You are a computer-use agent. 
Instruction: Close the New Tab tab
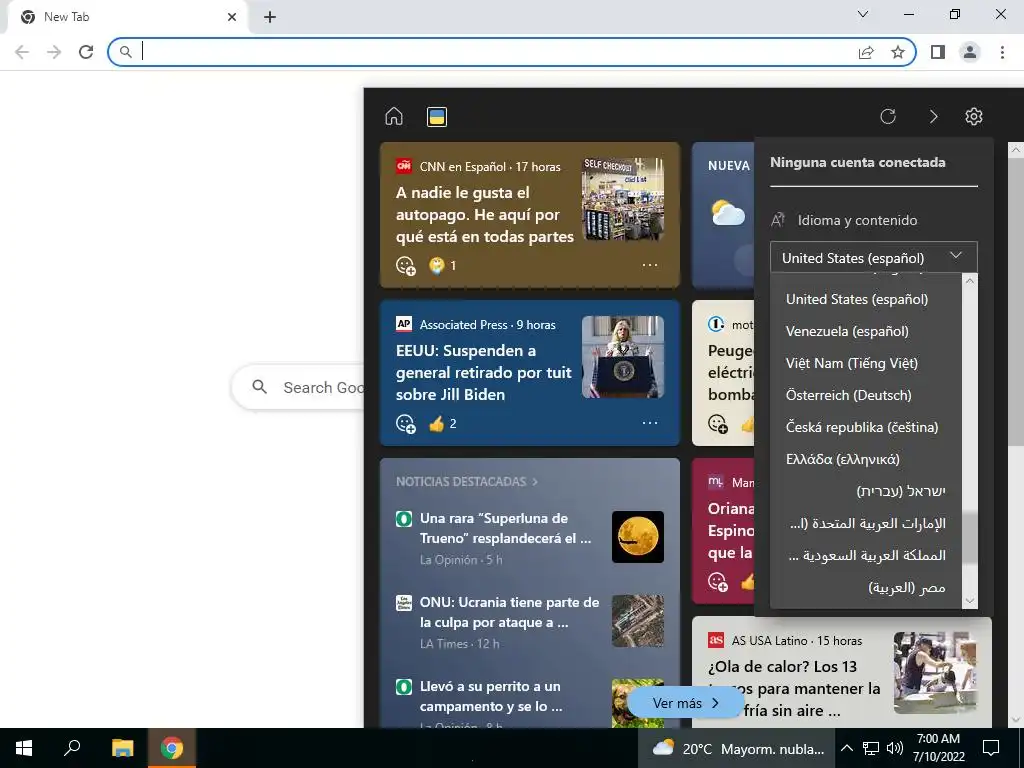click(232, 17)
